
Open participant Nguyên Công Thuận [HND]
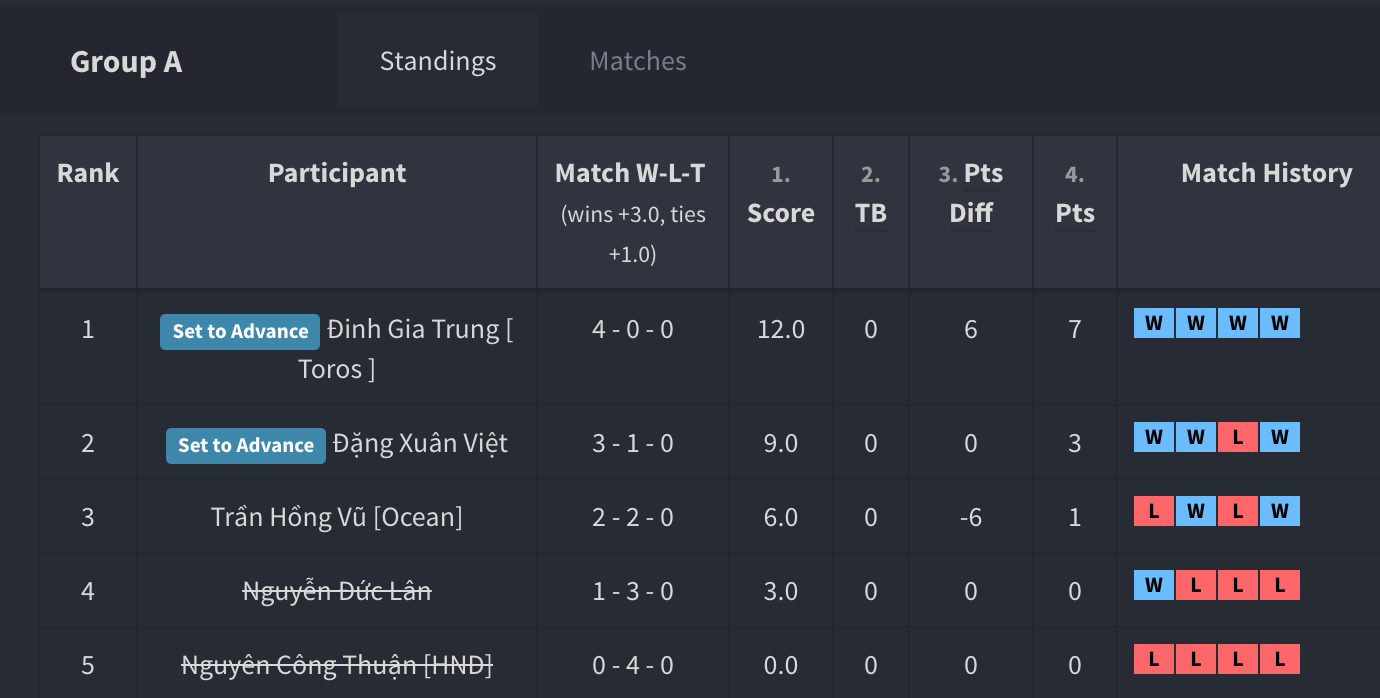click(337, 665)
